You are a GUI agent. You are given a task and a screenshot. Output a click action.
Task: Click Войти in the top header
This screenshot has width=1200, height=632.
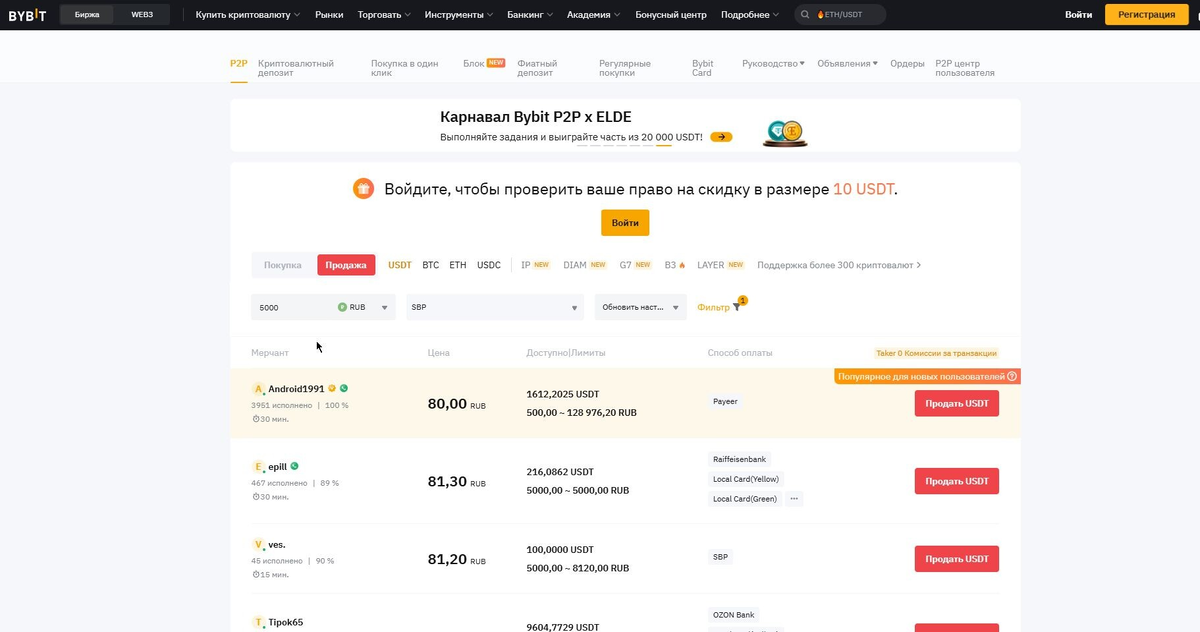pos(1078,15)
